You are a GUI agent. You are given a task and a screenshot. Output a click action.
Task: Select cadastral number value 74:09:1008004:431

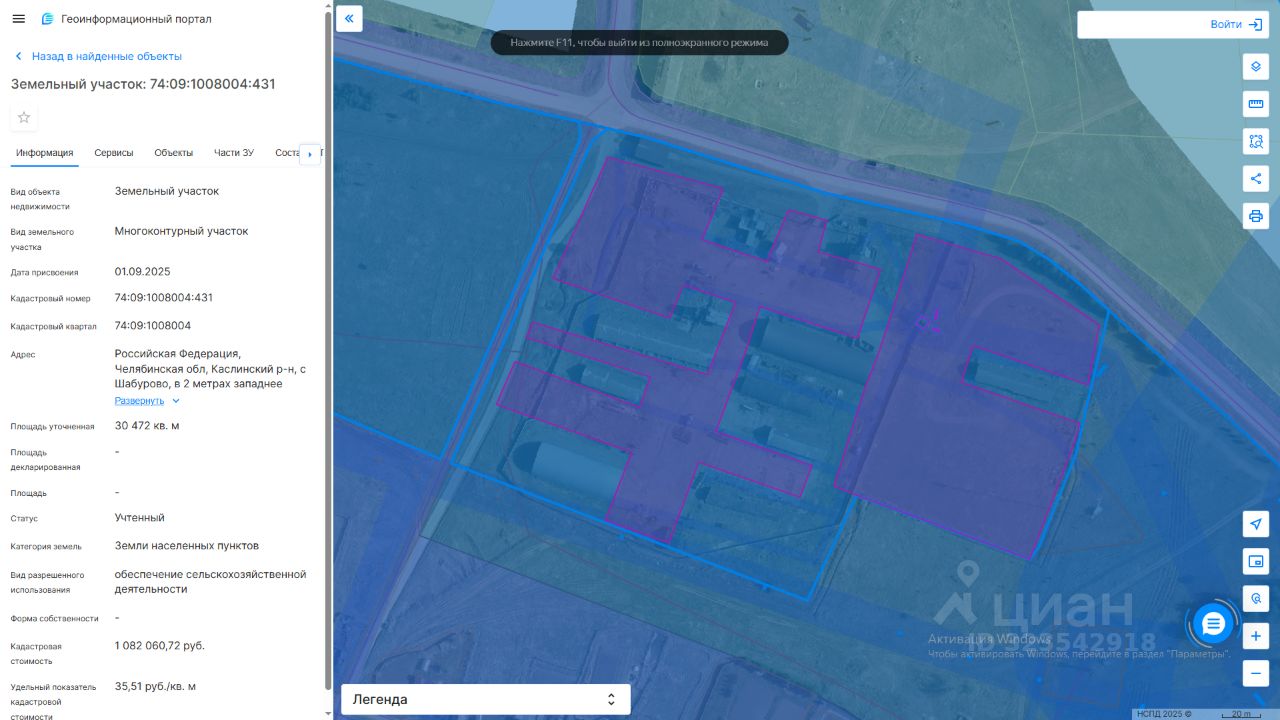click(x=164, y=298)
